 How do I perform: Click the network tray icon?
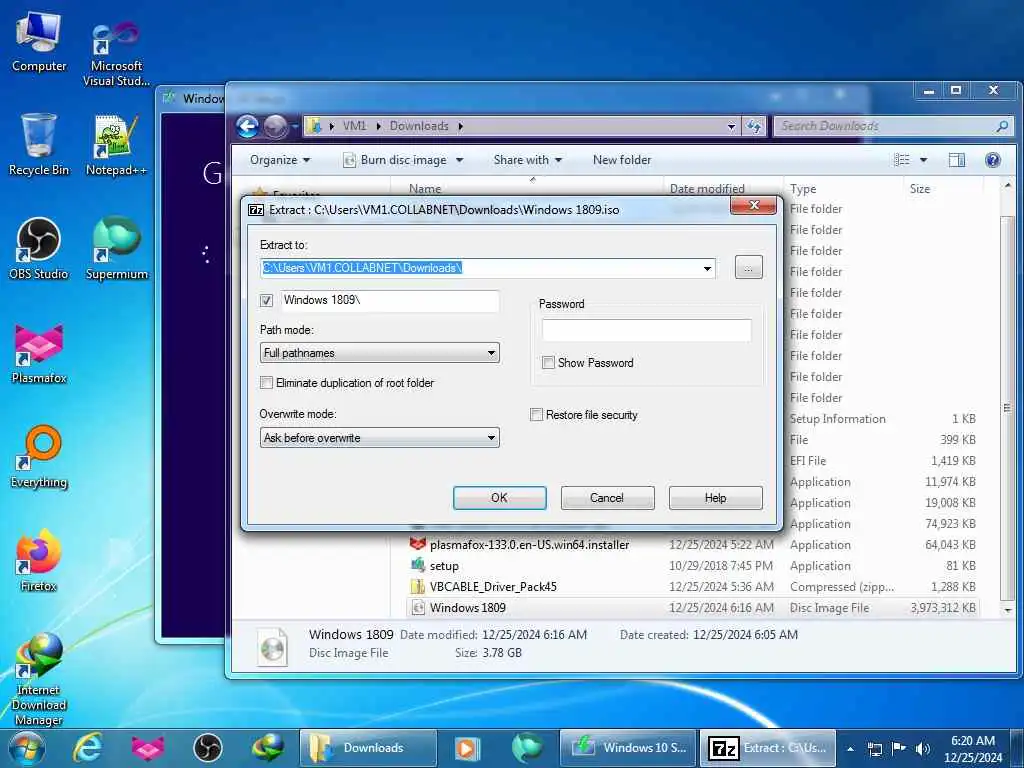pyautogui.click(x=874, y=749)
